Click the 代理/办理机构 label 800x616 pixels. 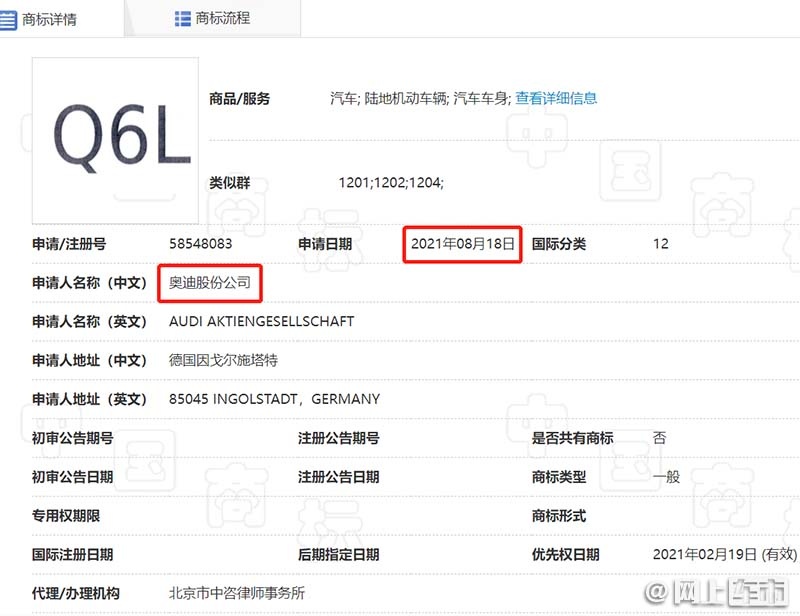click(x=76, y=593)
